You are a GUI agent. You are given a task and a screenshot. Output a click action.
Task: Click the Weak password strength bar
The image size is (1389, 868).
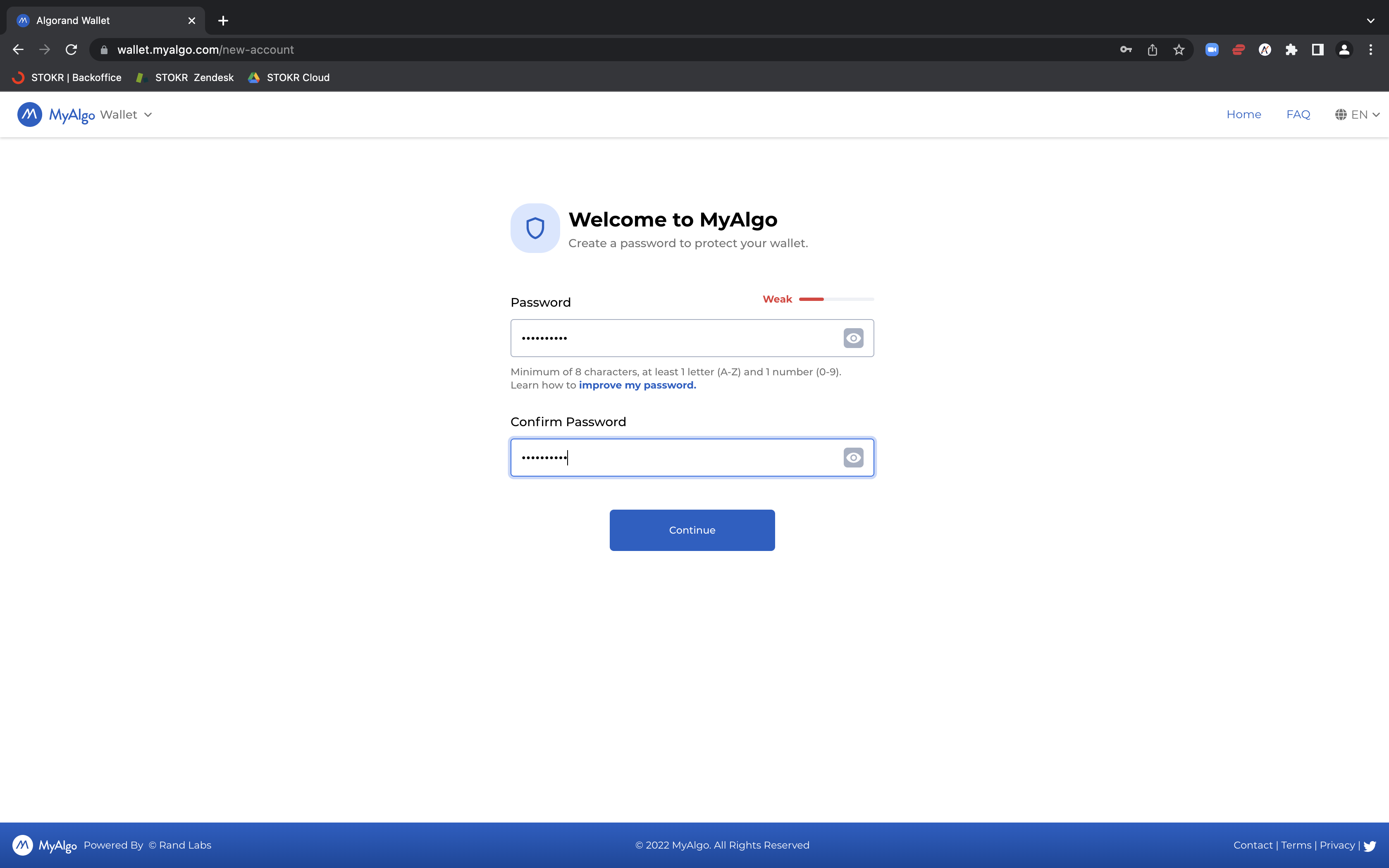(x=836, y=299)
